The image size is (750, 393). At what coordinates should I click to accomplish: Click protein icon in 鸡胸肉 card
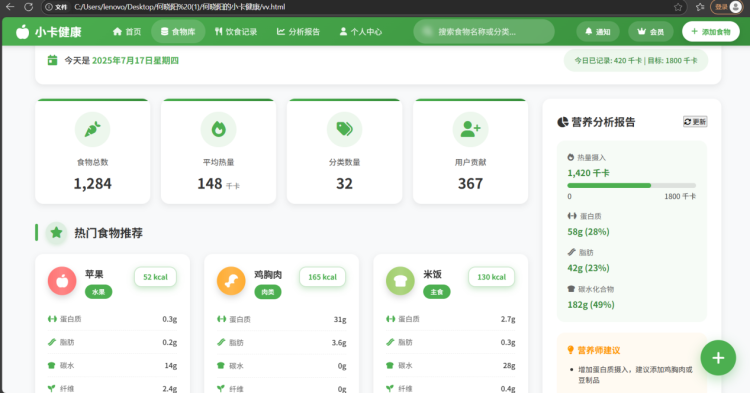click(x=221, y=319)
